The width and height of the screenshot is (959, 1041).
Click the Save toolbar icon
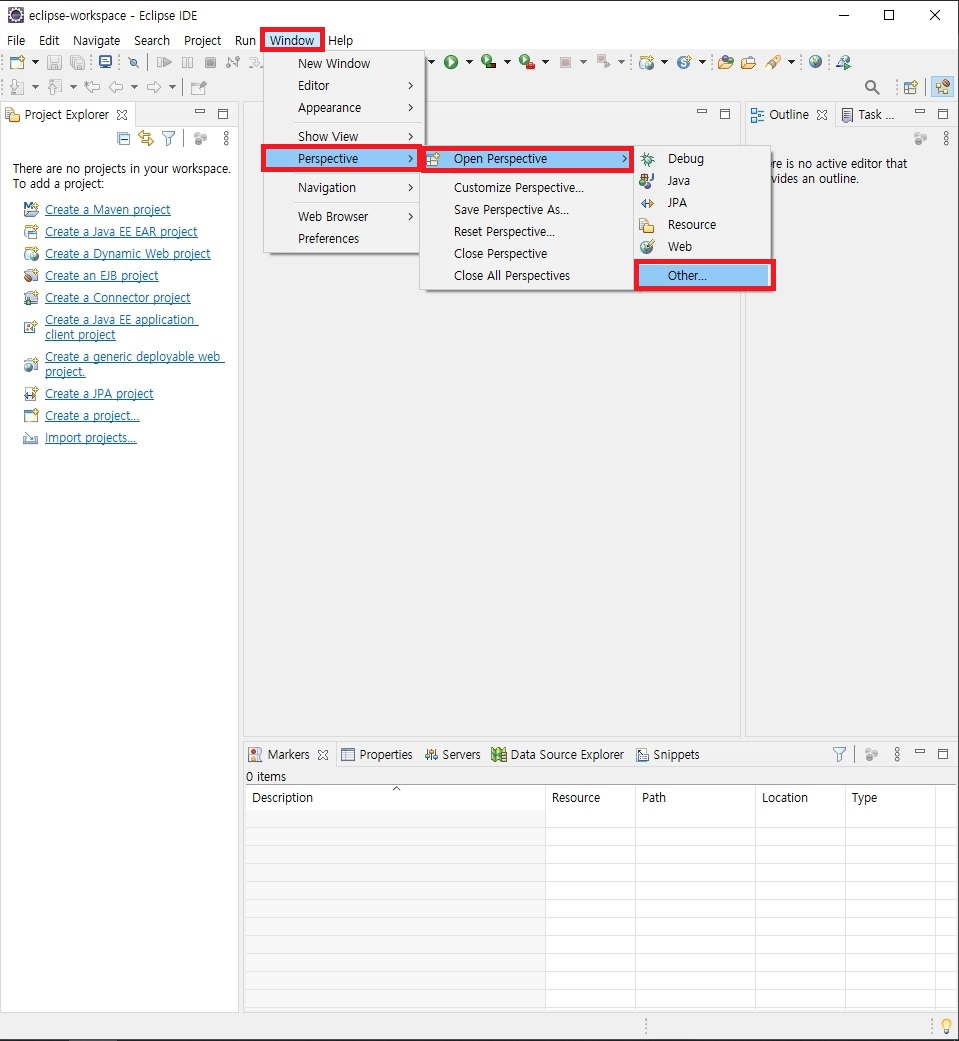54,62
